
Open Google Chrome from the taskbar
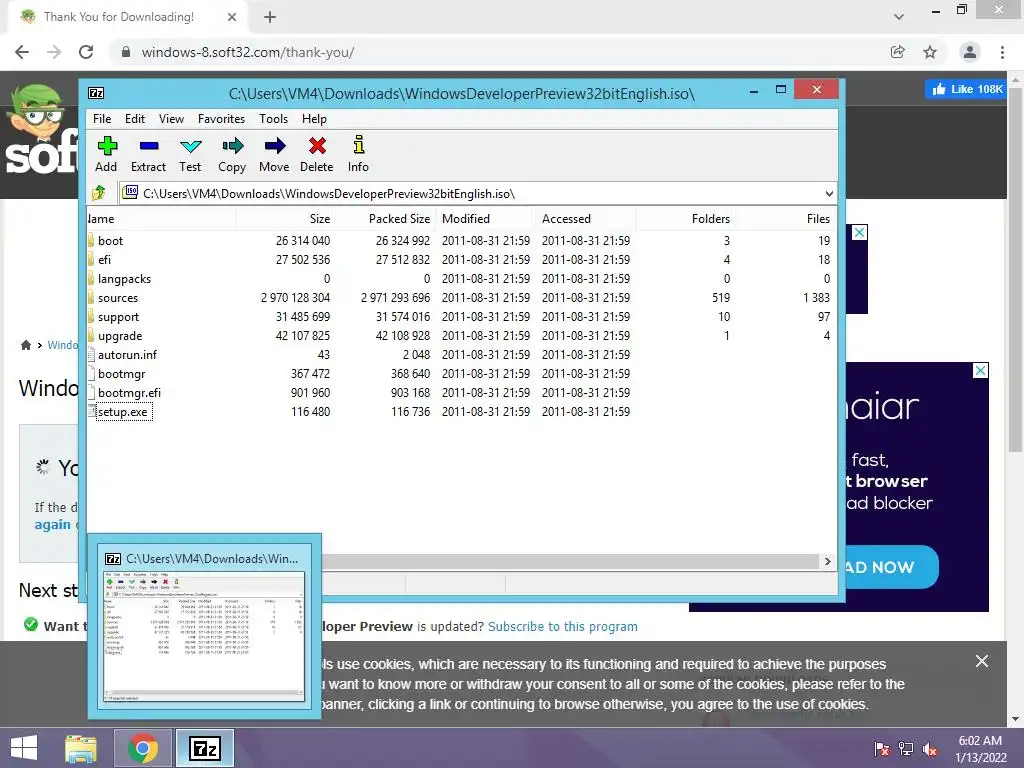pos(143,748)
